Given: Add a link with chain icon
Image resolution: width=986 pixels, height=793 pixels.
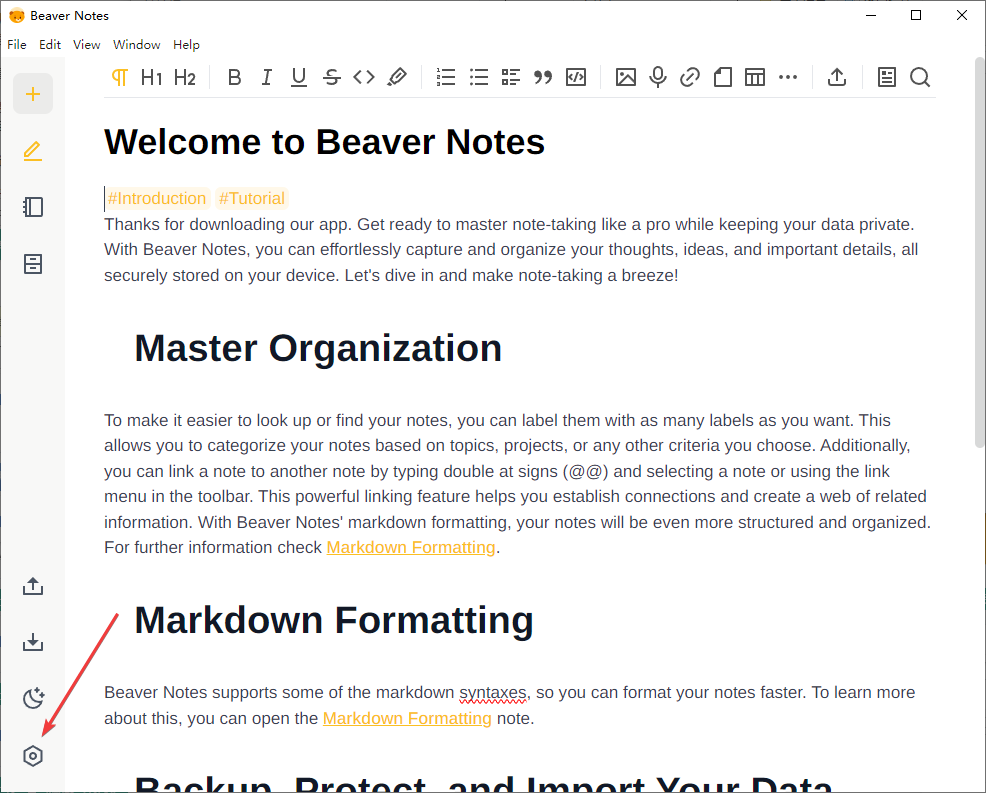Looking at the screenshot, I should click(x=690, y=77).
